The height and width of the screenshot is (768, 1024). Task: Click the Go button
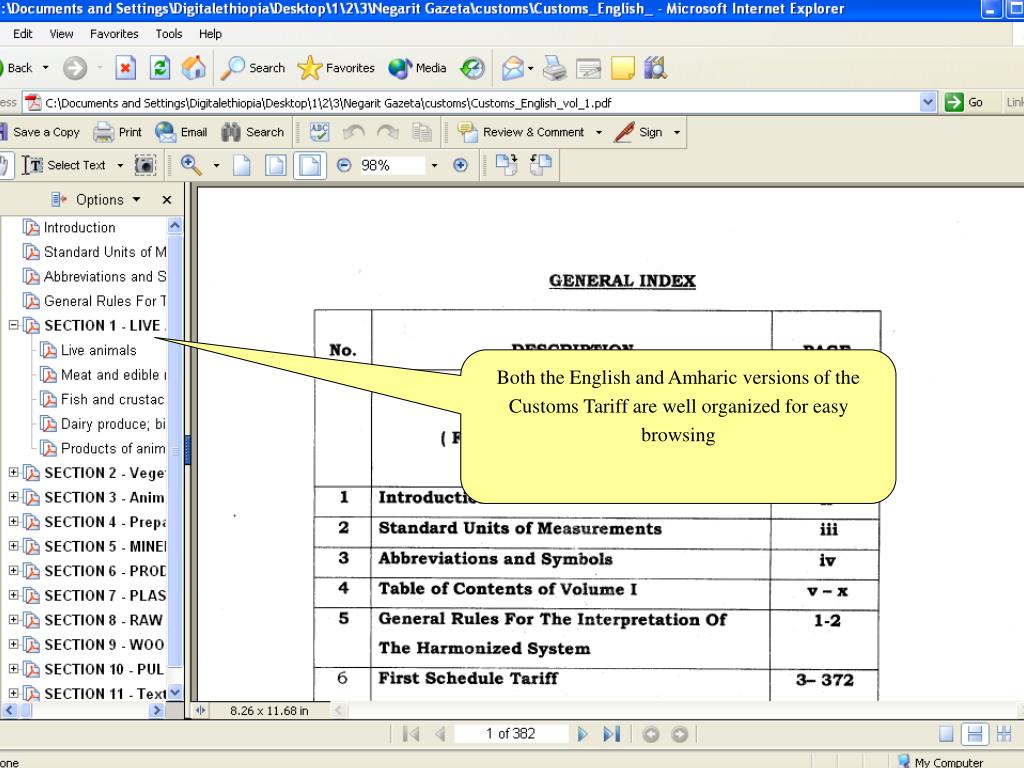965,103
